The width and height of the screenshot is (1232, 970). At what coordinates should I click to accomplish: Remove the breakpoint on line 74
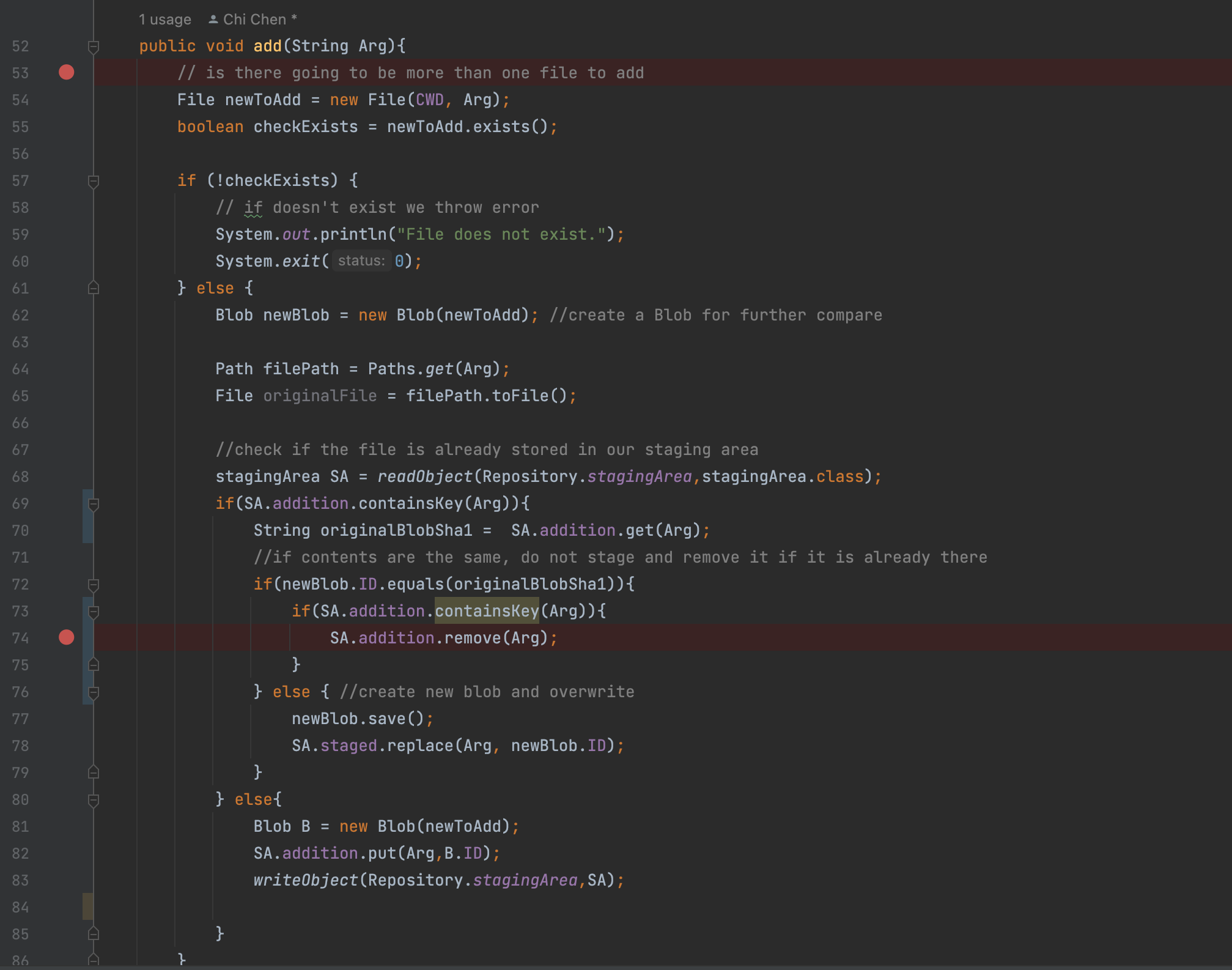pos(66,638)
